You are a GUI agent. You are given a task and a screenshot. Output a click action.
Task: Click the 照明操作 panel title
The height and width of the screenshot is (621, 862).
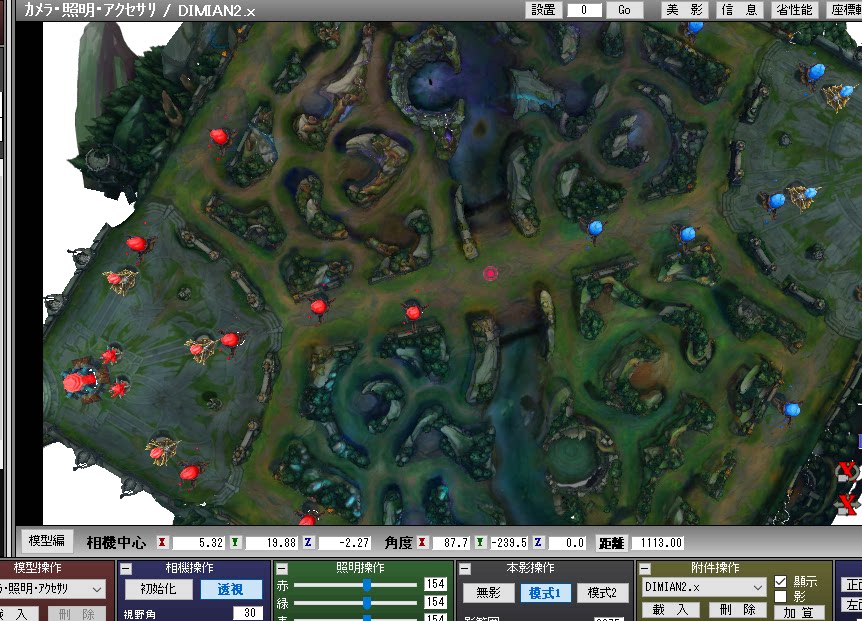pyautogui.click(x=360, y=568)
